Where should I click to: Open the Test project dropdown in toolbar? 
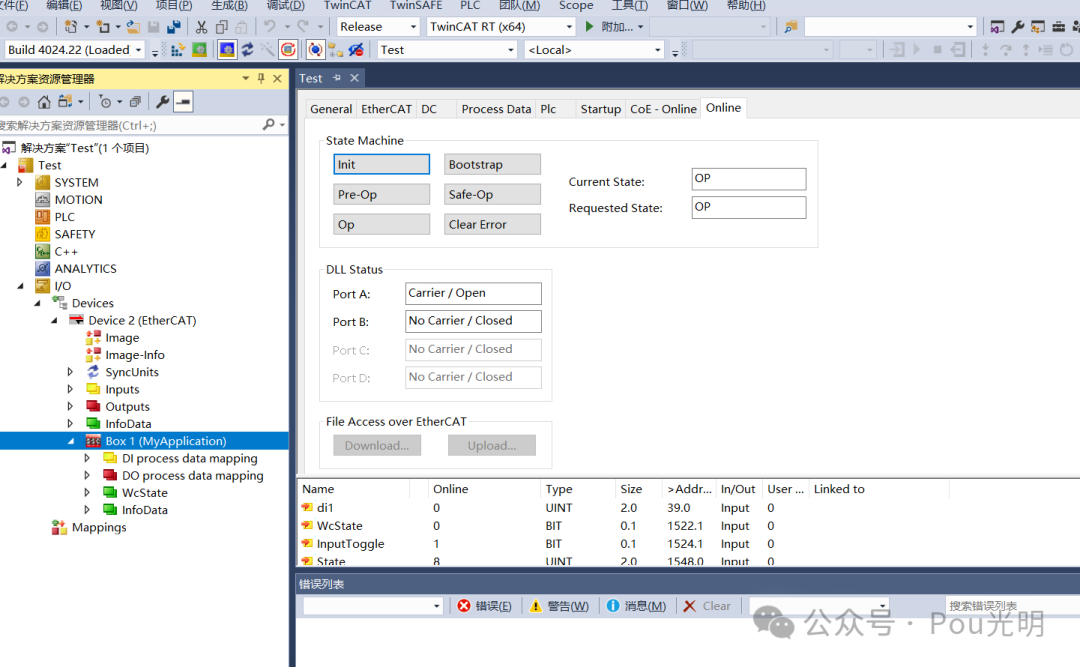[x=510, y=50]
